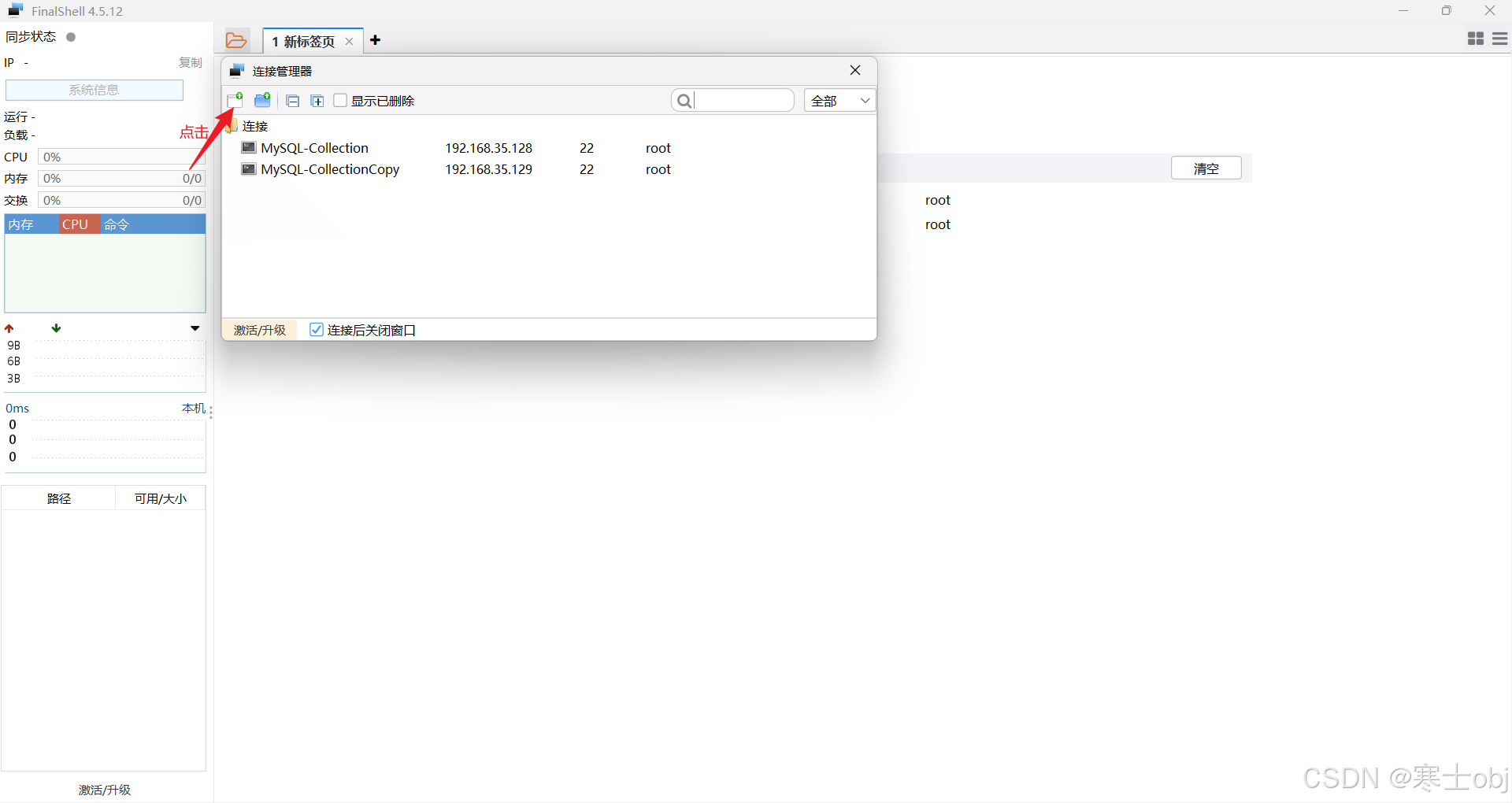
Task: Click the download green arrow icon
Action: 56,327
